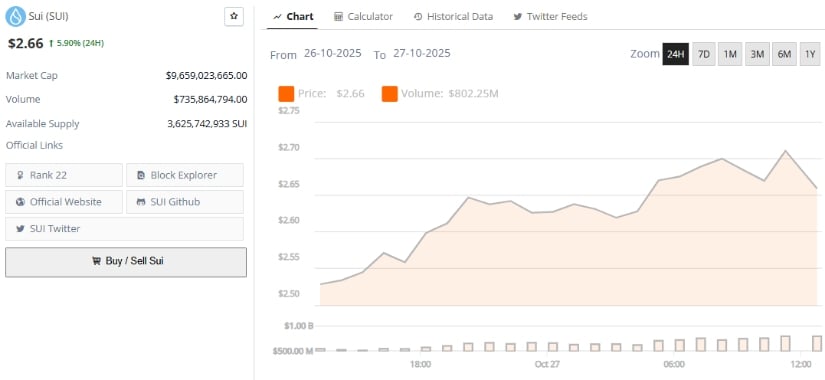
Task: Click the $2.66 current price text
Action: point(25,43)
